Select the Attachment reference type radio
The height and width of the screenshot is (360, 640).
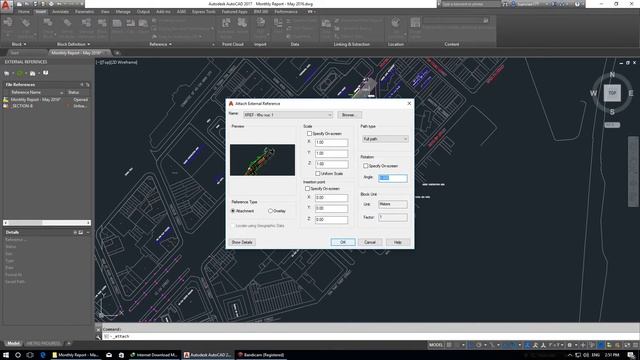click(x=233, y=211)
